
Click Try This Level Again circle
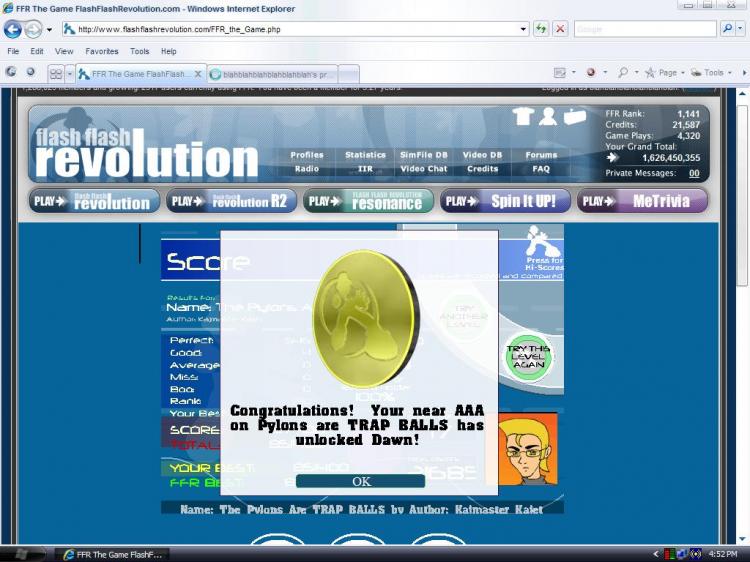(528, 357)
